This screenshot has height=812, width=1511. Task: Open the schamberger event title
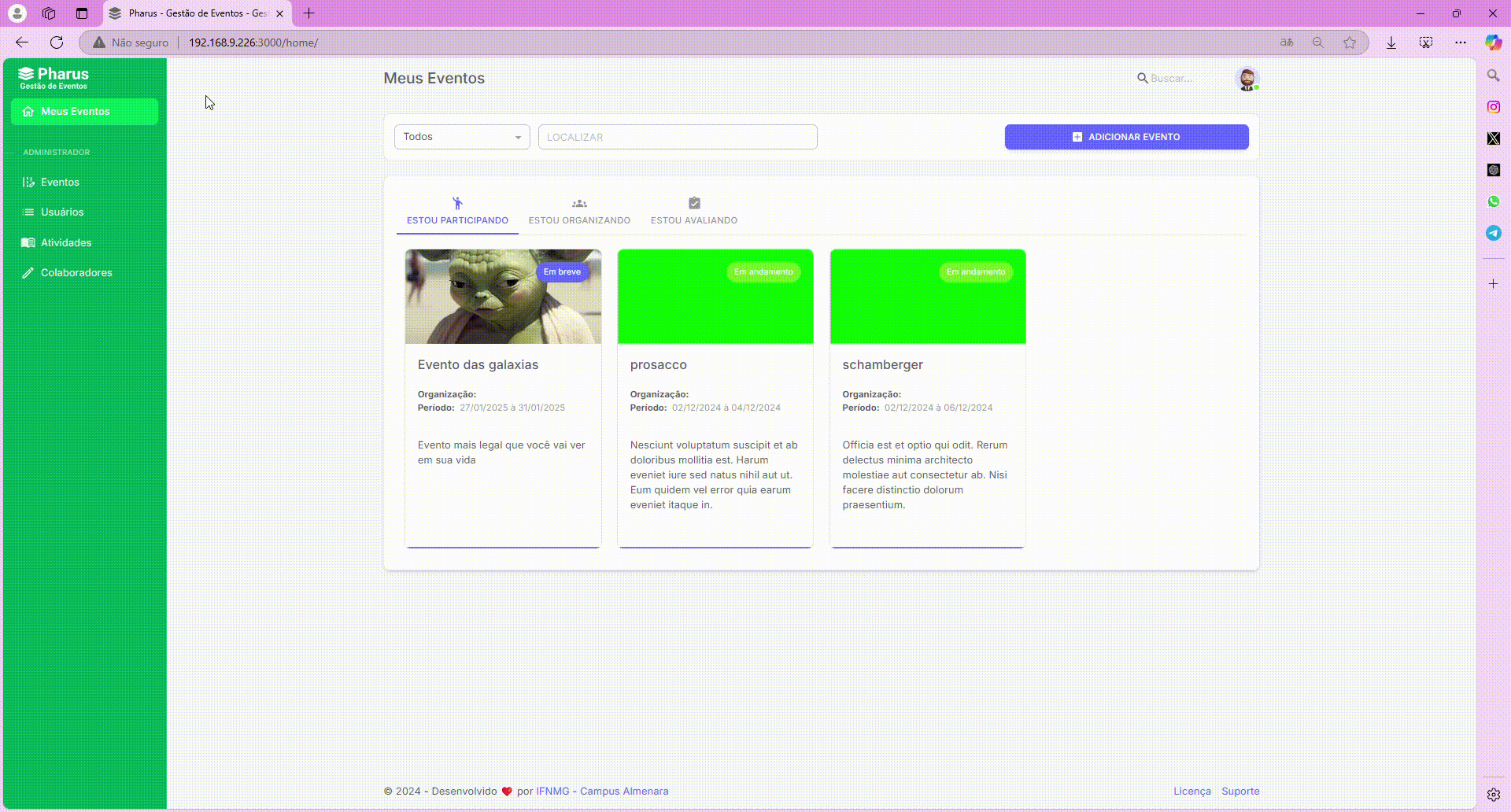point(883,365)
